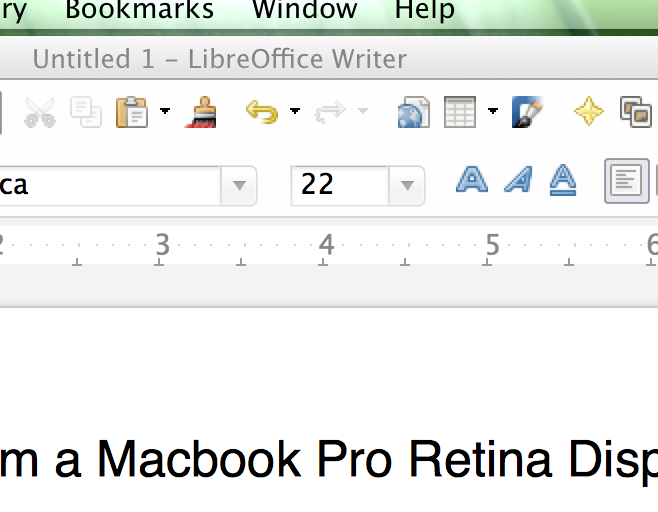This screenshot has width=658, height=512.
Task: Click inside the font name field
Action: pos(110,185)
